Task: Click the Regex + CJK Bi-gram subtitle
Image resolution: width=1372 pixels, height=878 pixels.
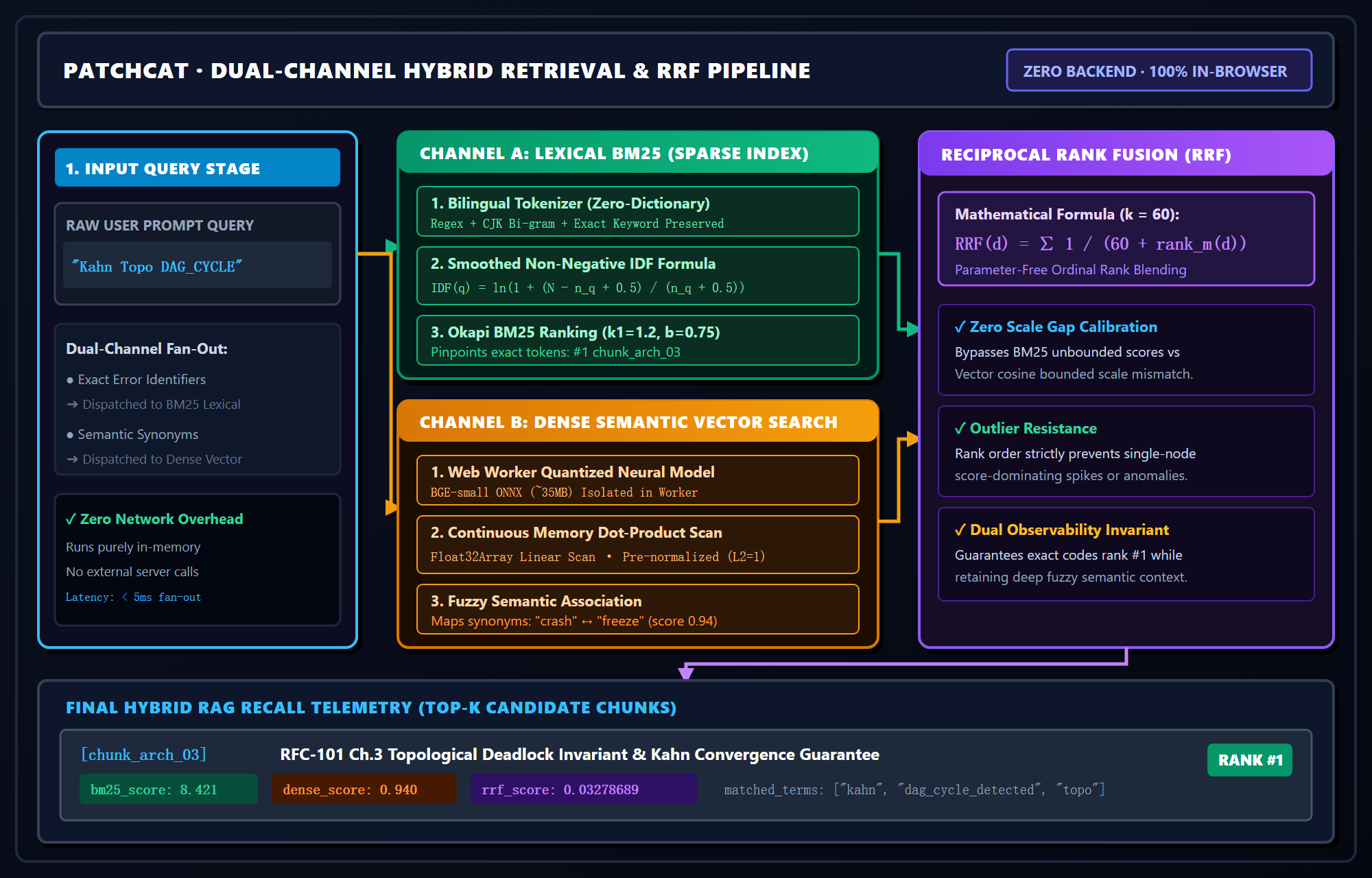Action: click(x=577, y=224)
